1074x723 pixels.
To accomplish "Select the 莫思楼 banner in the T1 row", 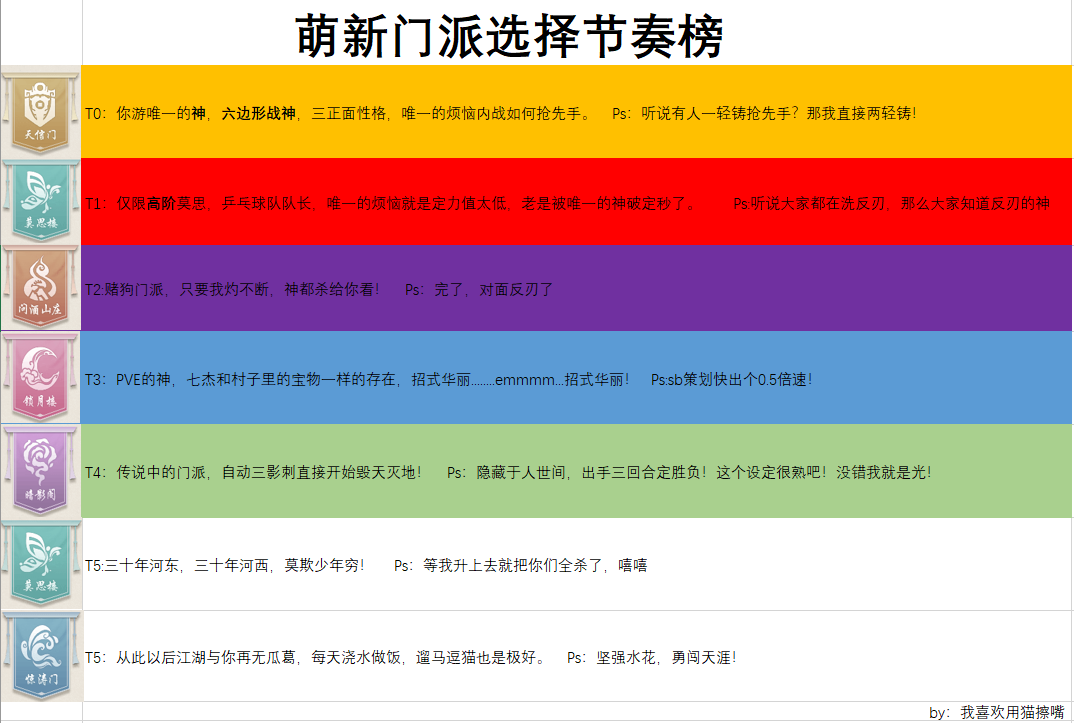I will coord(41,203).
